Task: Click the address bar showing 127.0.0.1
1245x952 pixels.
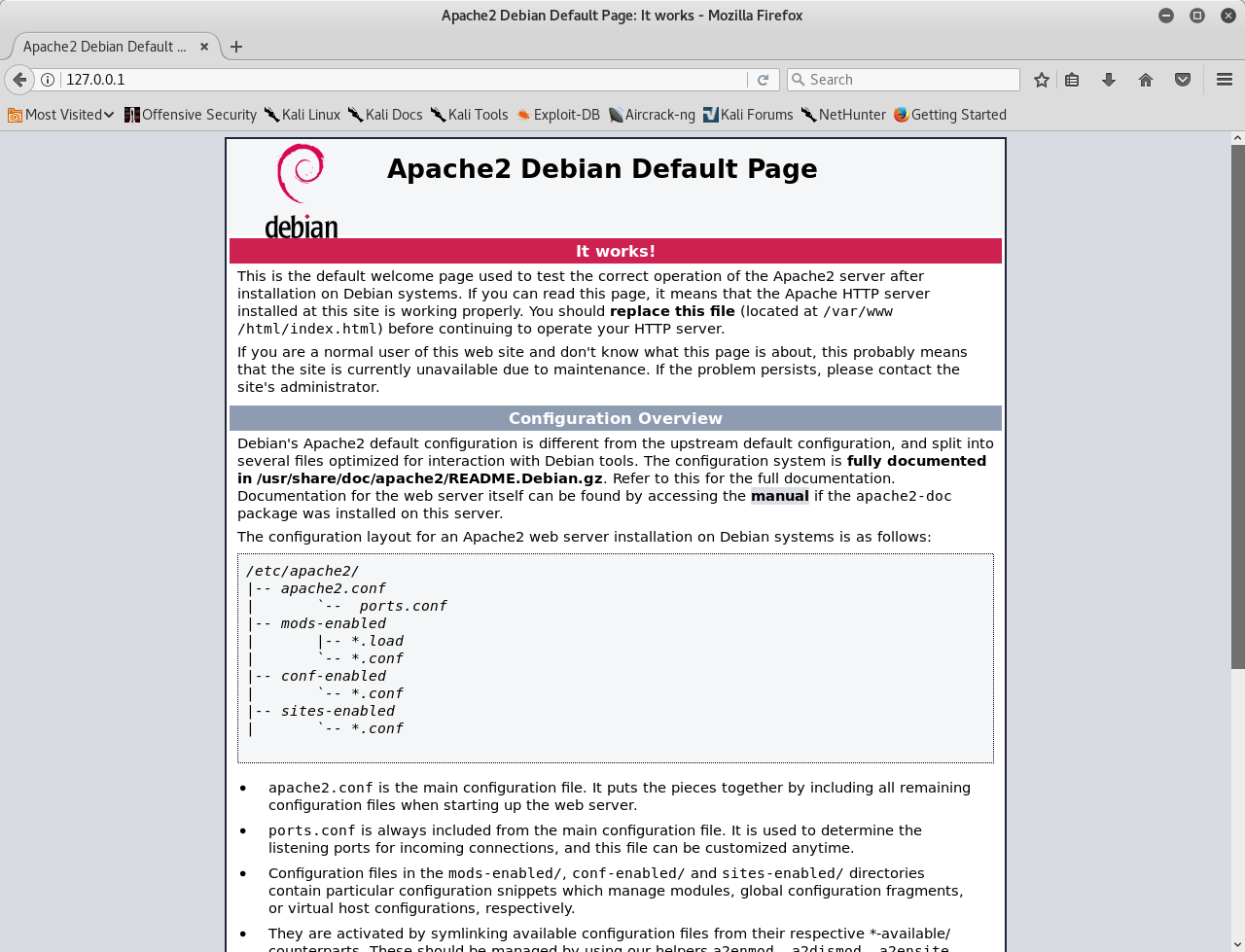Action: click(x=404, y=80)
